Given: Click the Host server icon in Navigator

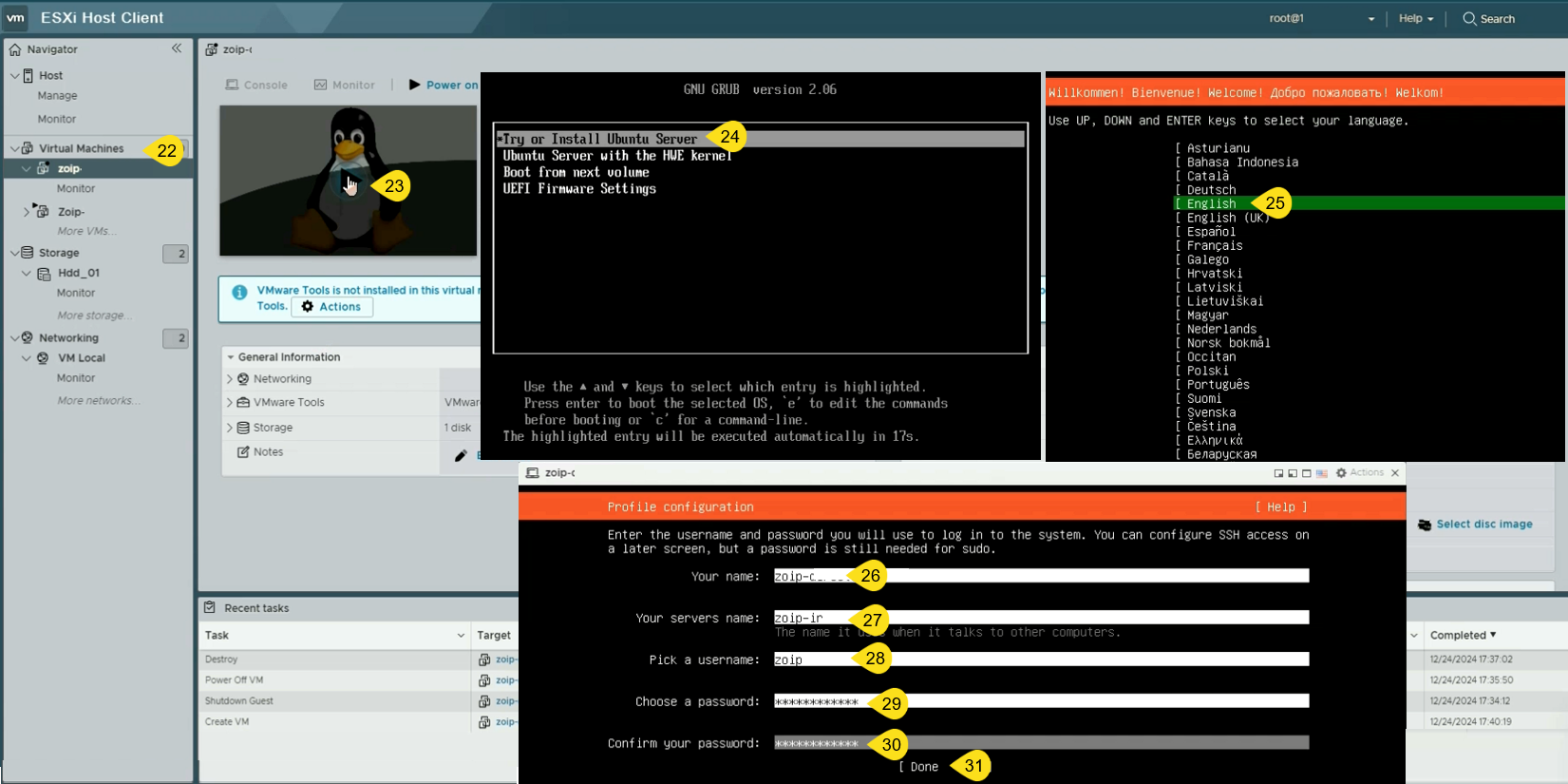Looking at the screenshot, I should [x=28, y=75].
